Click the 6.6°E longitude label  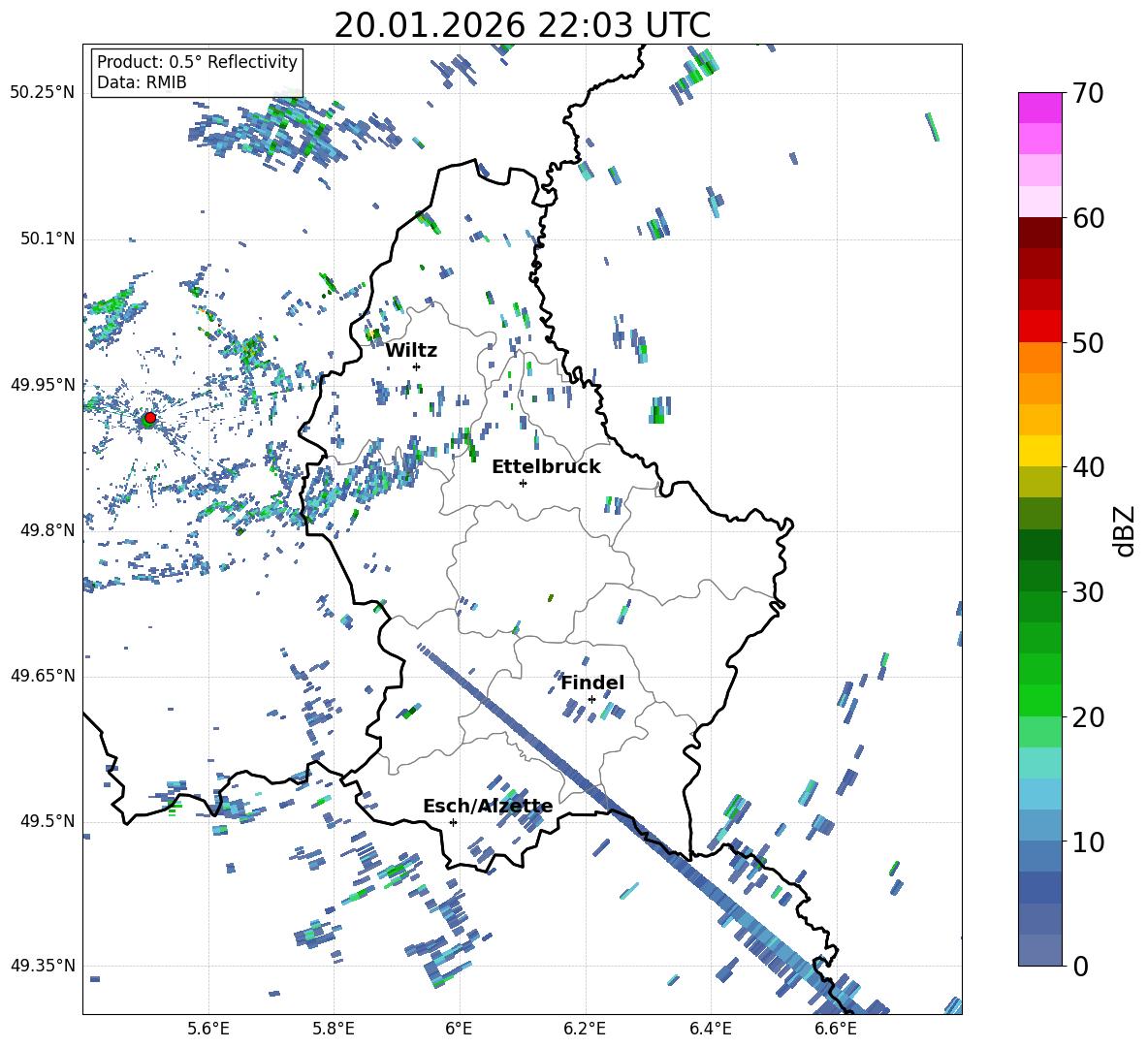tap(836, 1029)
